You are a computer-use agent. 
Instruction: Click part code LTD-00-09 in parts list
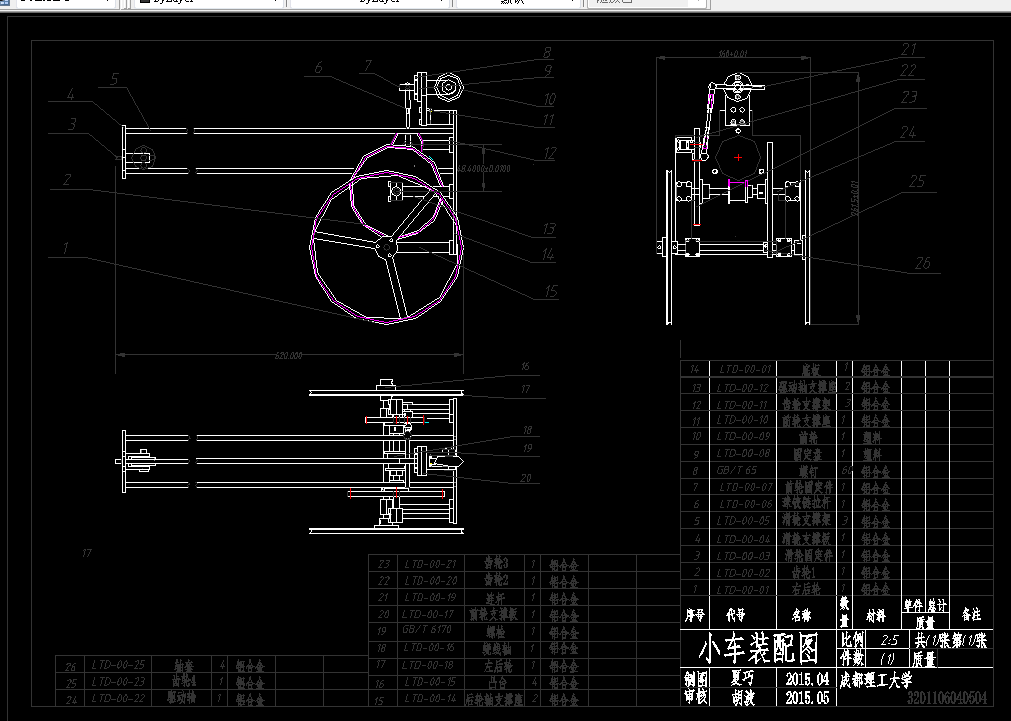tap(743, 437)
